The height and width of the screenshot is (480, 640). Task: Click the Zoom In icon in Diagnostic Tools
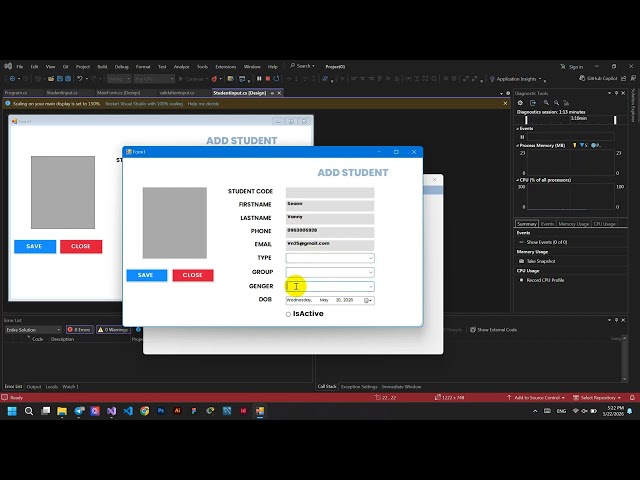point(546,103)
